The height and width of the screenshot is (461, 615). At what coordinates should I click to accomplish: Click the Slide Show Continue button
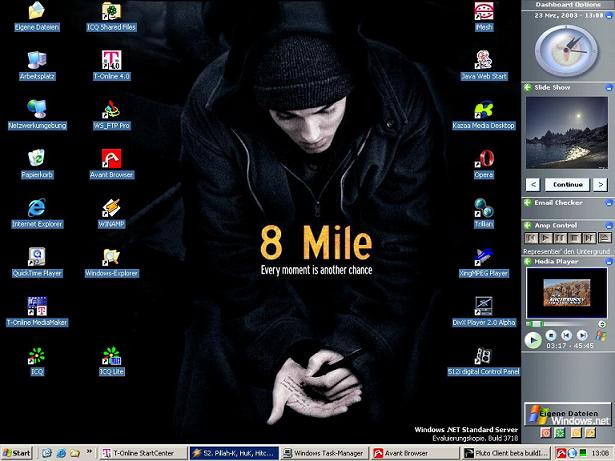(567, 184)
